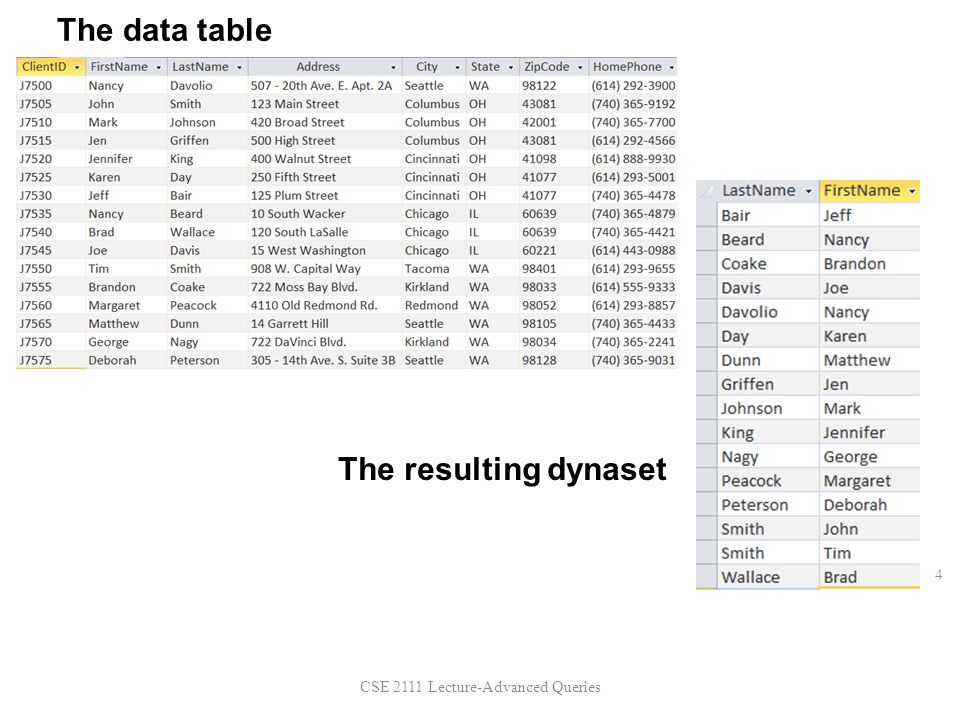The width and height of the screenshot is (960, 720).
Task: Click client ID J7510
Action: point(36,122)
